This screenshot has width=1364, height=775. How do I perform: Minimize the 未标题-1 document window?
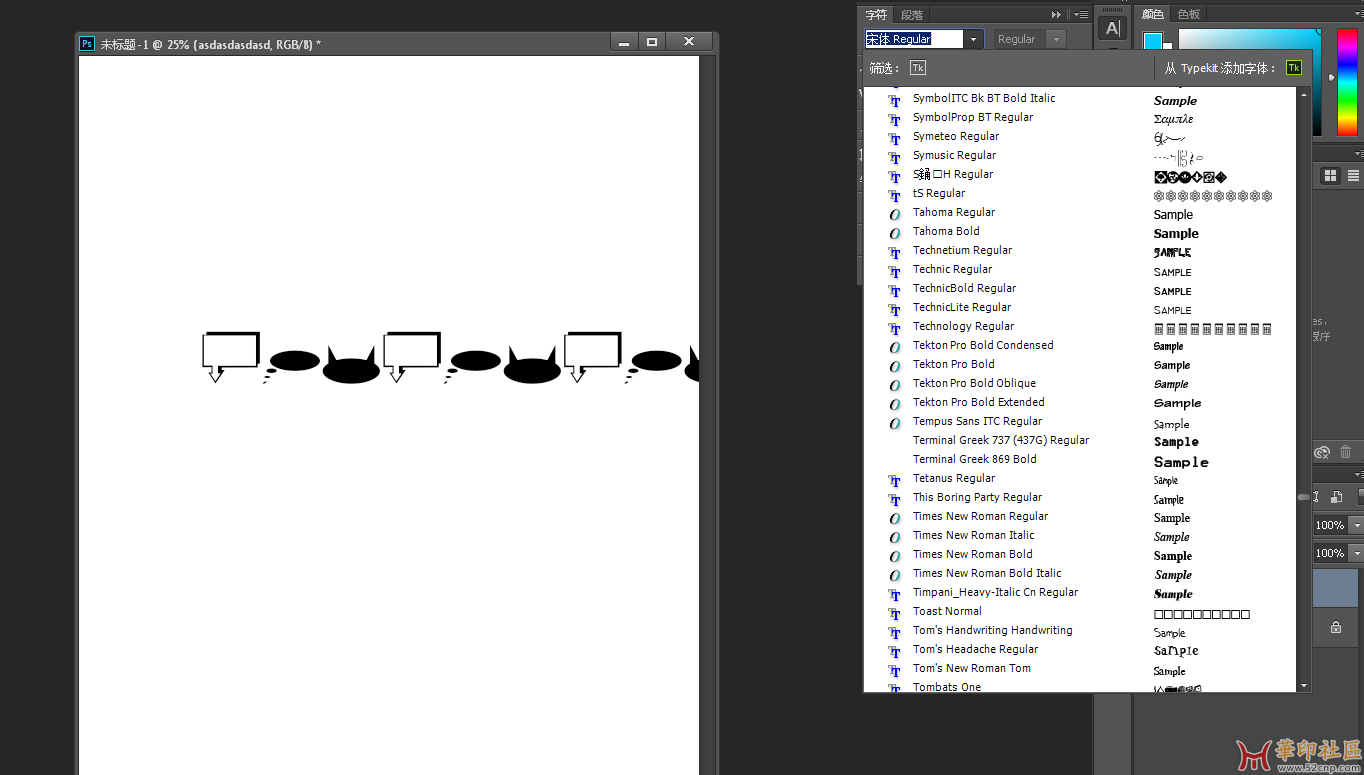(624, 42)
